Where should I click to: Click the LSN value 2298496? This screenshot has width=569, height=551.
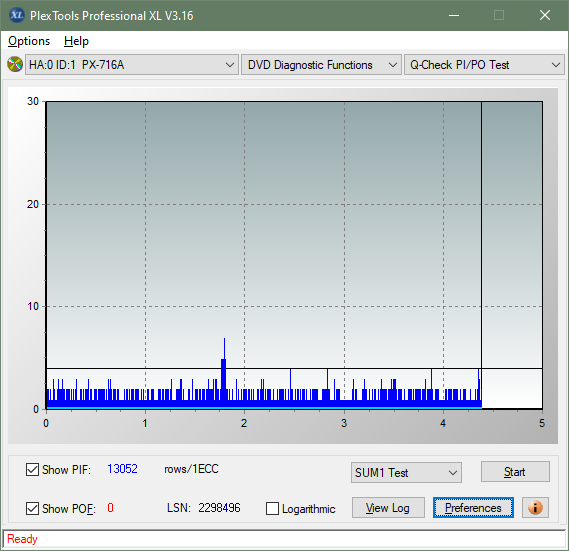click(219, 508)
